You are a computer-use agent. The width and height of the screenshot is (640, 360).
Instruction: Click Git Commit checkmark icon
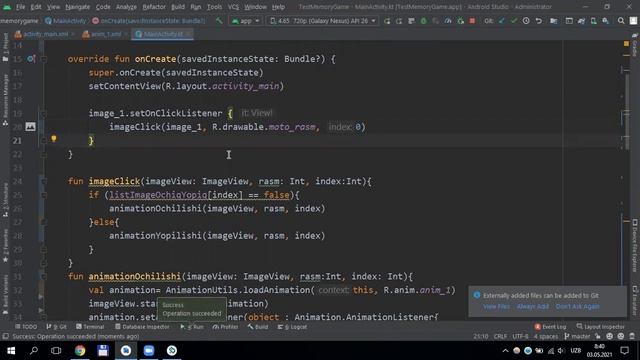(x=514, y=21)
